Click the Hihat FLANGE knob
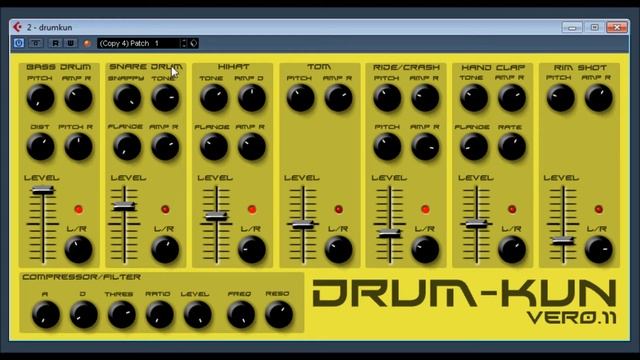This screenshot has width=640, height=360. [x=214, y=147]
